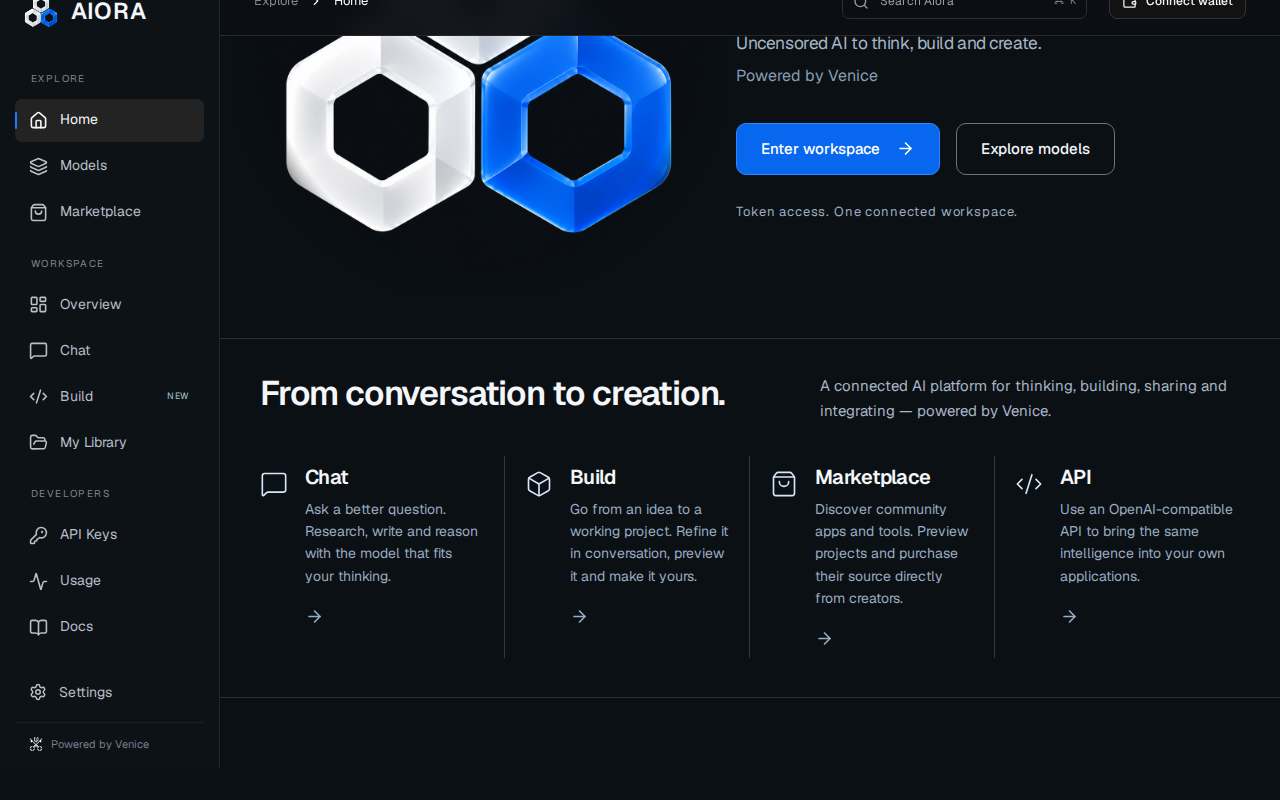Open Docs from the Developers section
The image size is (1280, 800).
(109, 626)
